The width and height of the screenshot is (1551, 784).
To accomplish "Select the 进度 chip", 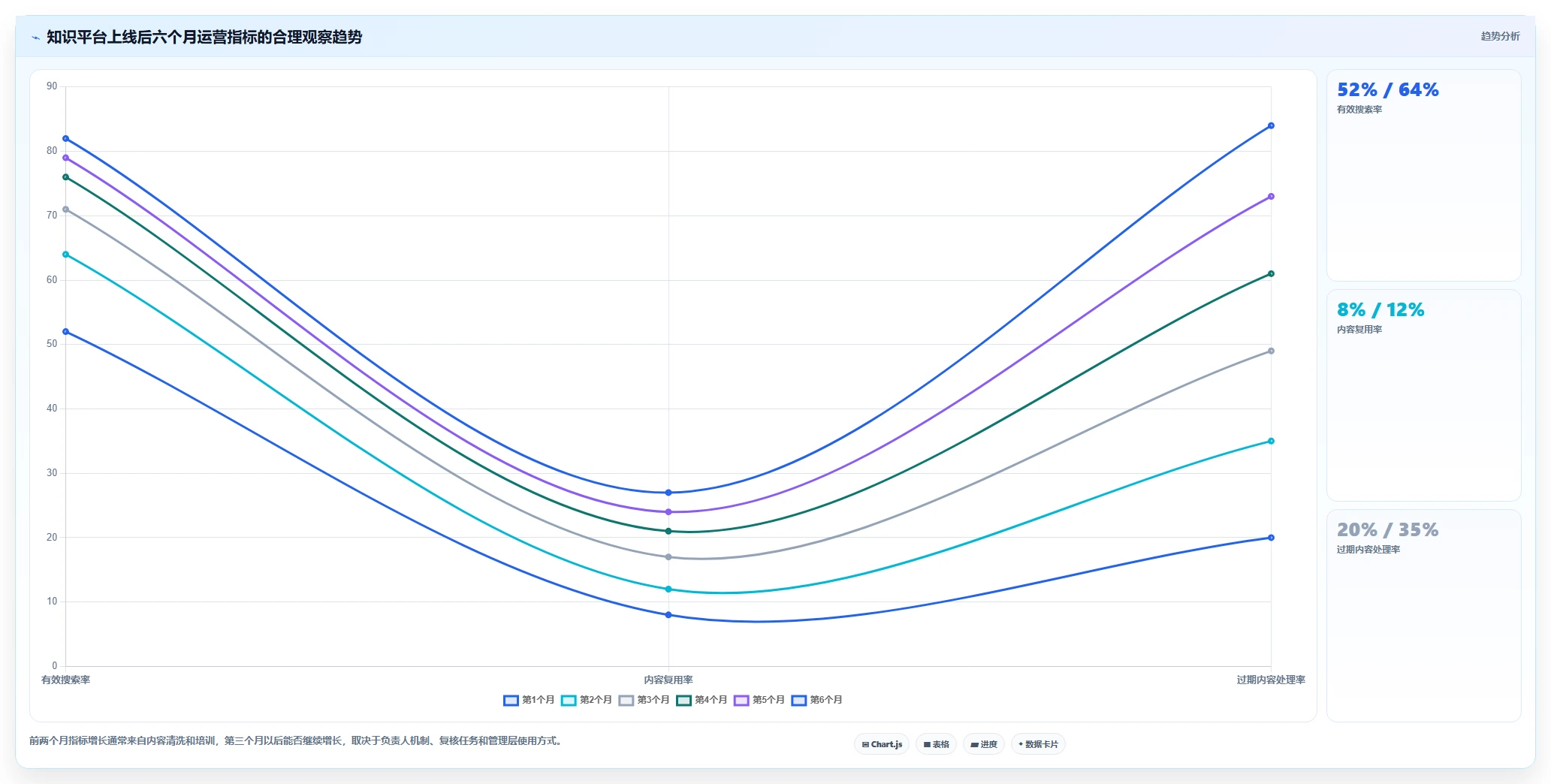I will (x=984, y=744).
